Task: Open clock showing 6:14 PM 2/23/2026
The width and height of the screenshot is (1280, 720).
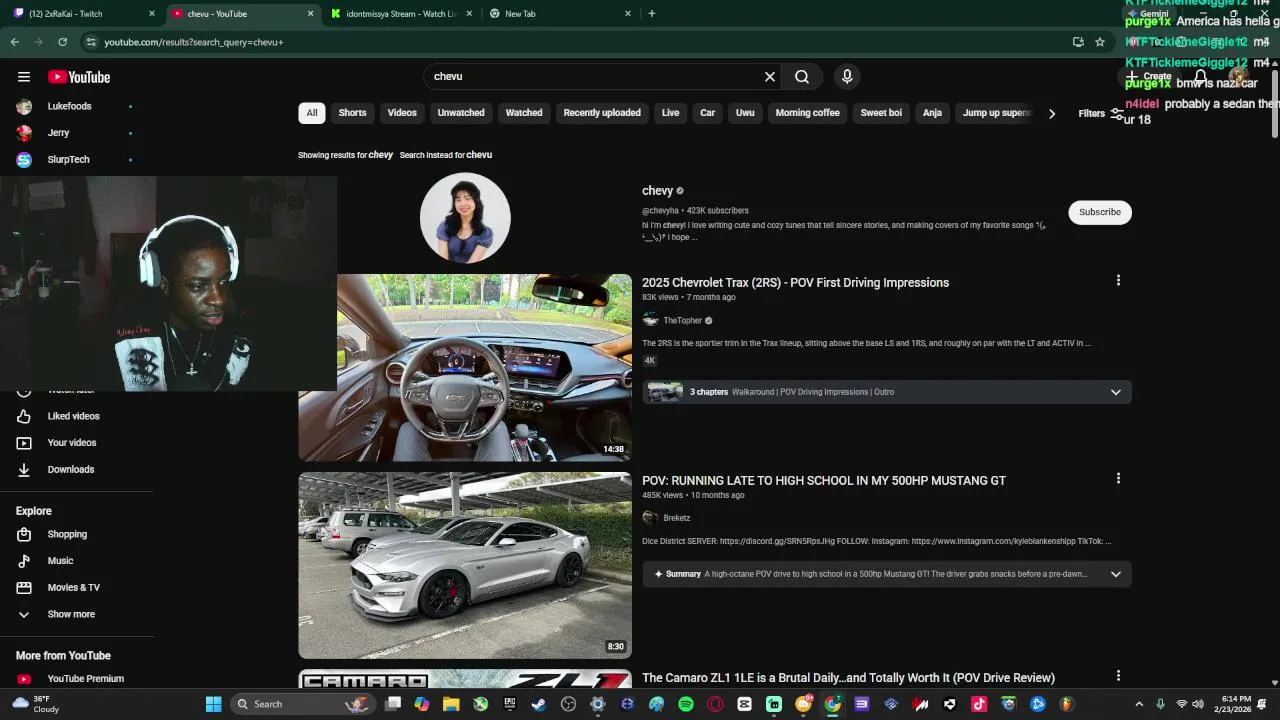Action: coord(1235,704)
